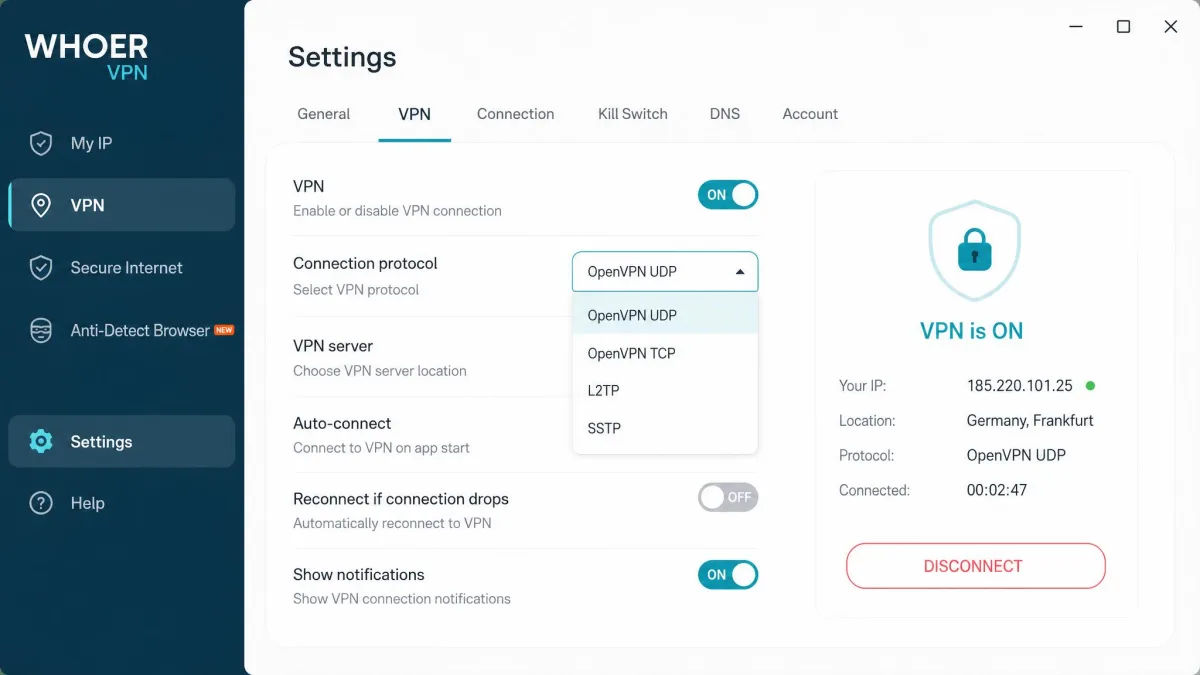Screen dimensions: 1200x675
Task: Click the connected time 00:02:47
Action: [x=997, y=490]
